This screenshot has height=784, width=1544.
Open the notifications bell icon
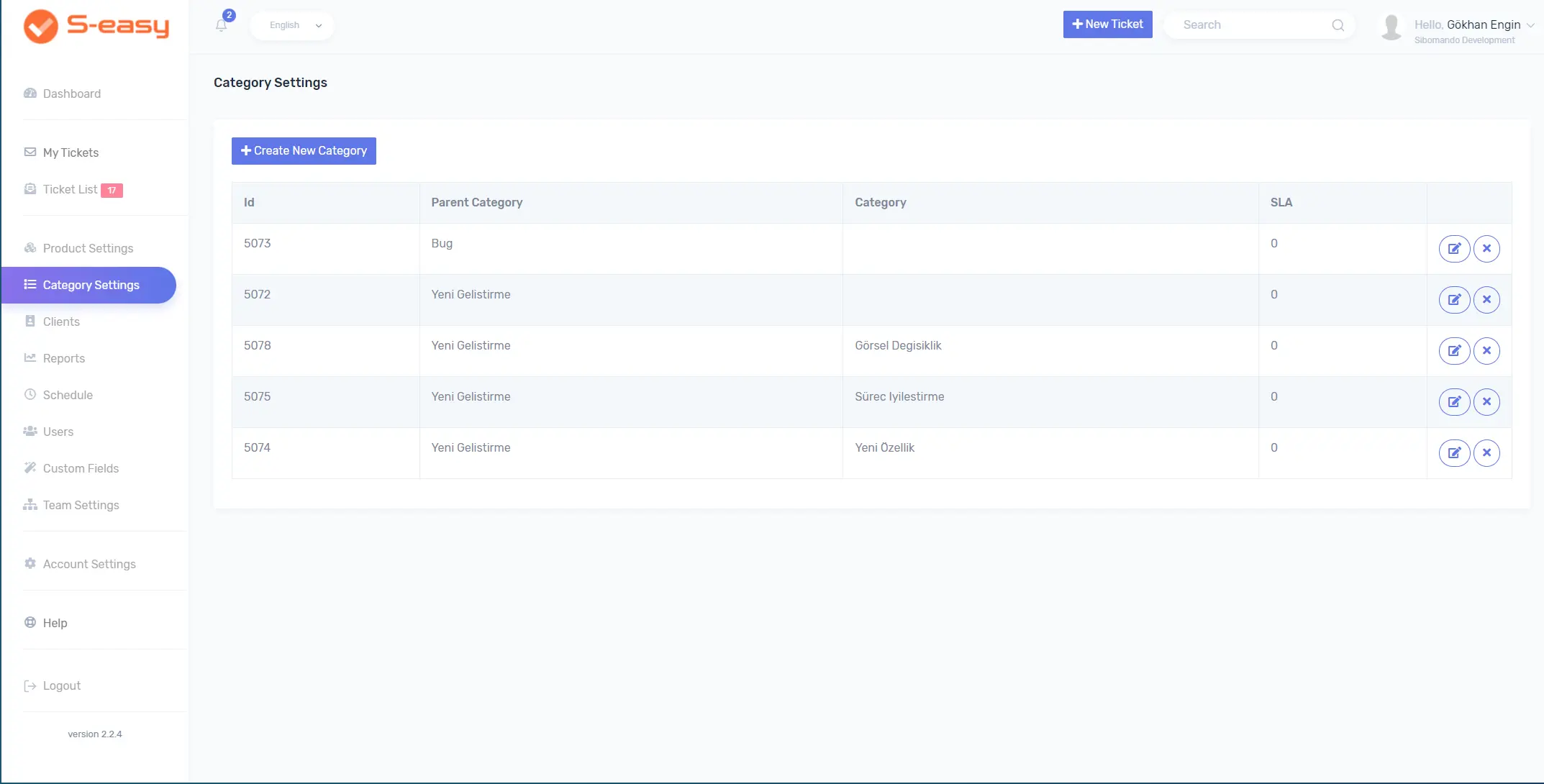point(222,25)
